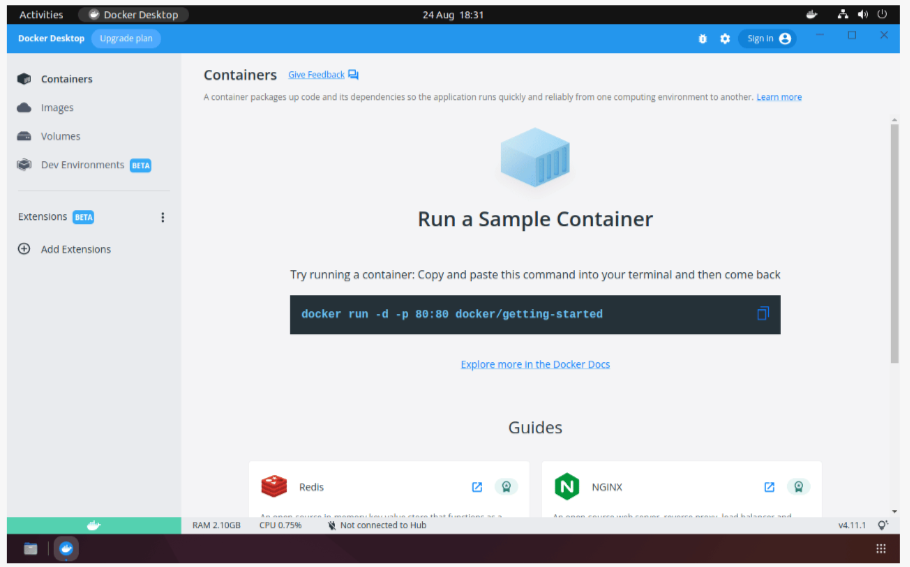Click the large container cube illustration
Screen dimensions: 910x567
click(535, 157)
